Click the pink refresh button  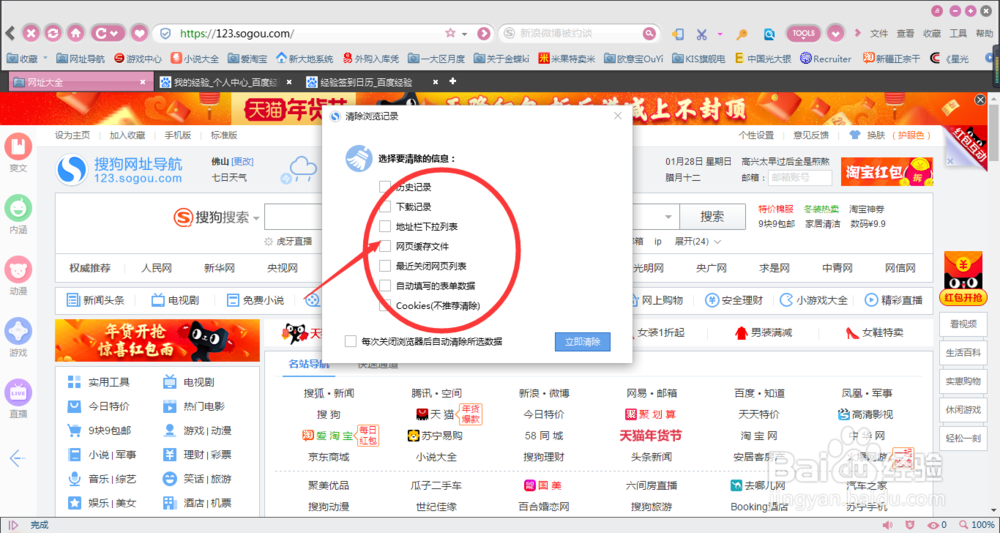(x=54, y=33)
